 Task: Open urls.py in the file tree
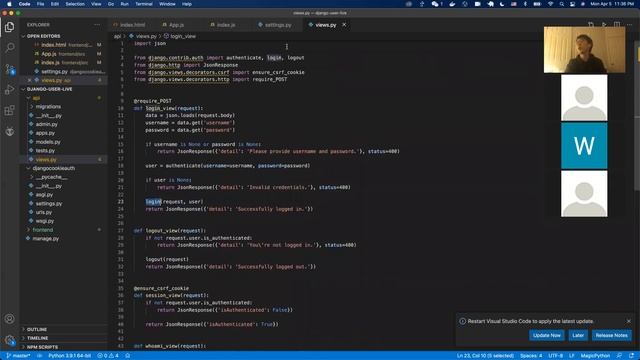pos(44,212)
